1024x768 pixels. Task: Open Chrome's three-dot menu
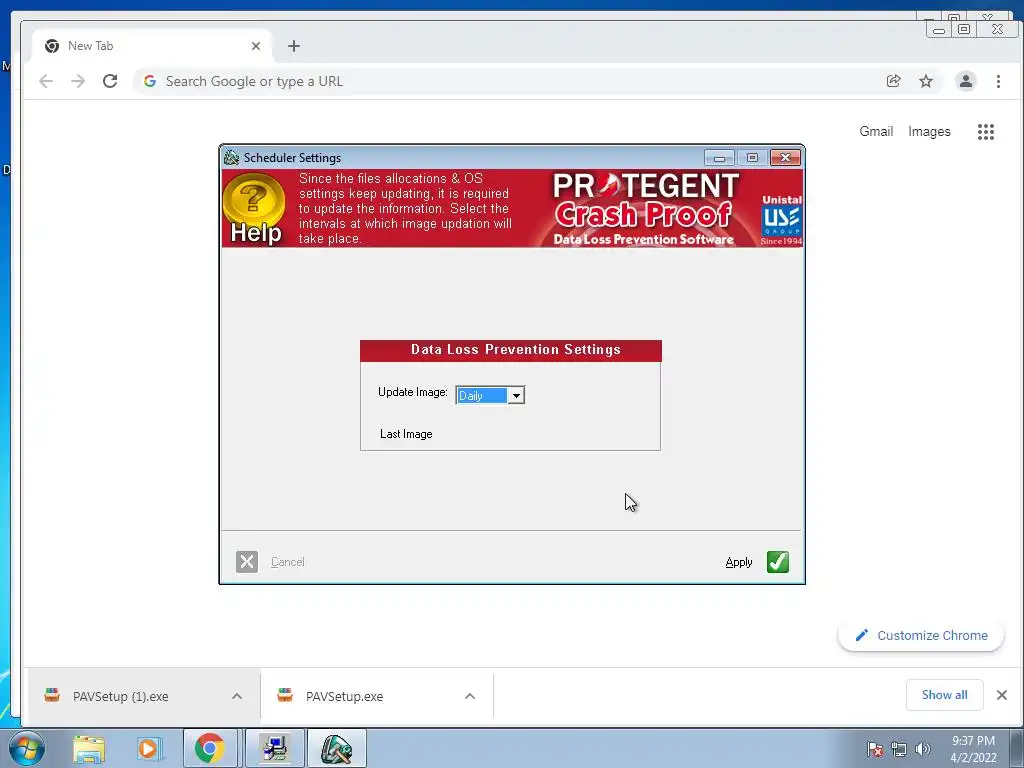click(998, 81)
